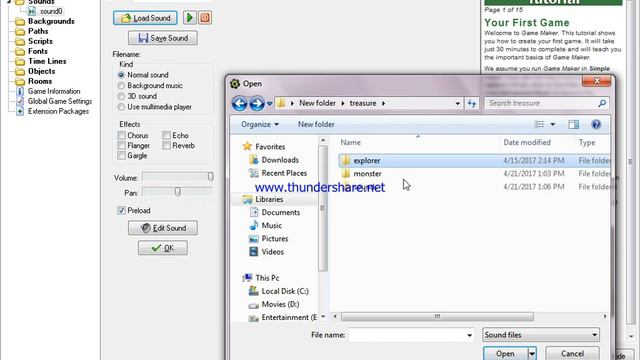Screen dimensions: 640x360
Task: Click the Pan slider handle
Action: (178, 191)
